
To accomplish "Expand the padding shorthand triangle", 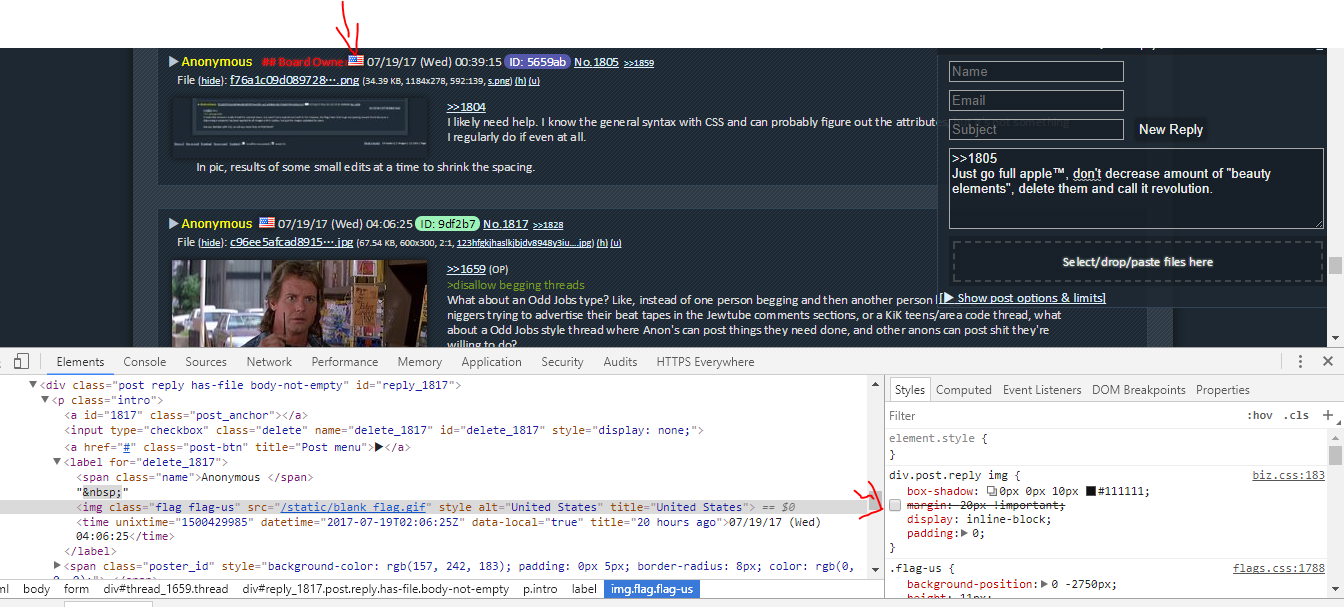I will coord(964,533).
